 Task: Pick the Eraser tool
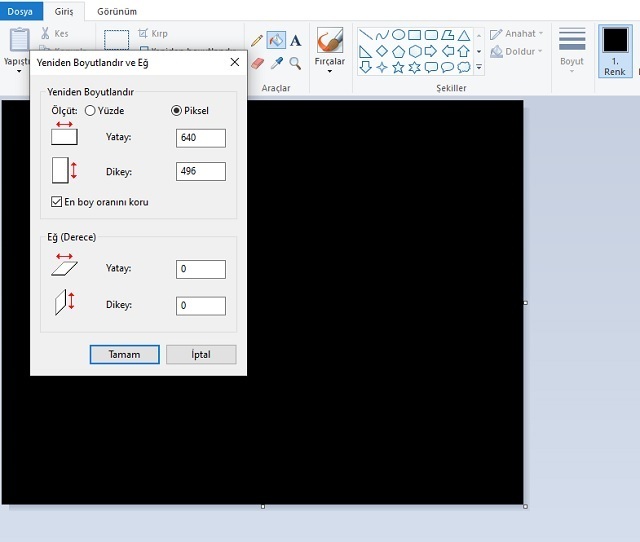point(257,63)
